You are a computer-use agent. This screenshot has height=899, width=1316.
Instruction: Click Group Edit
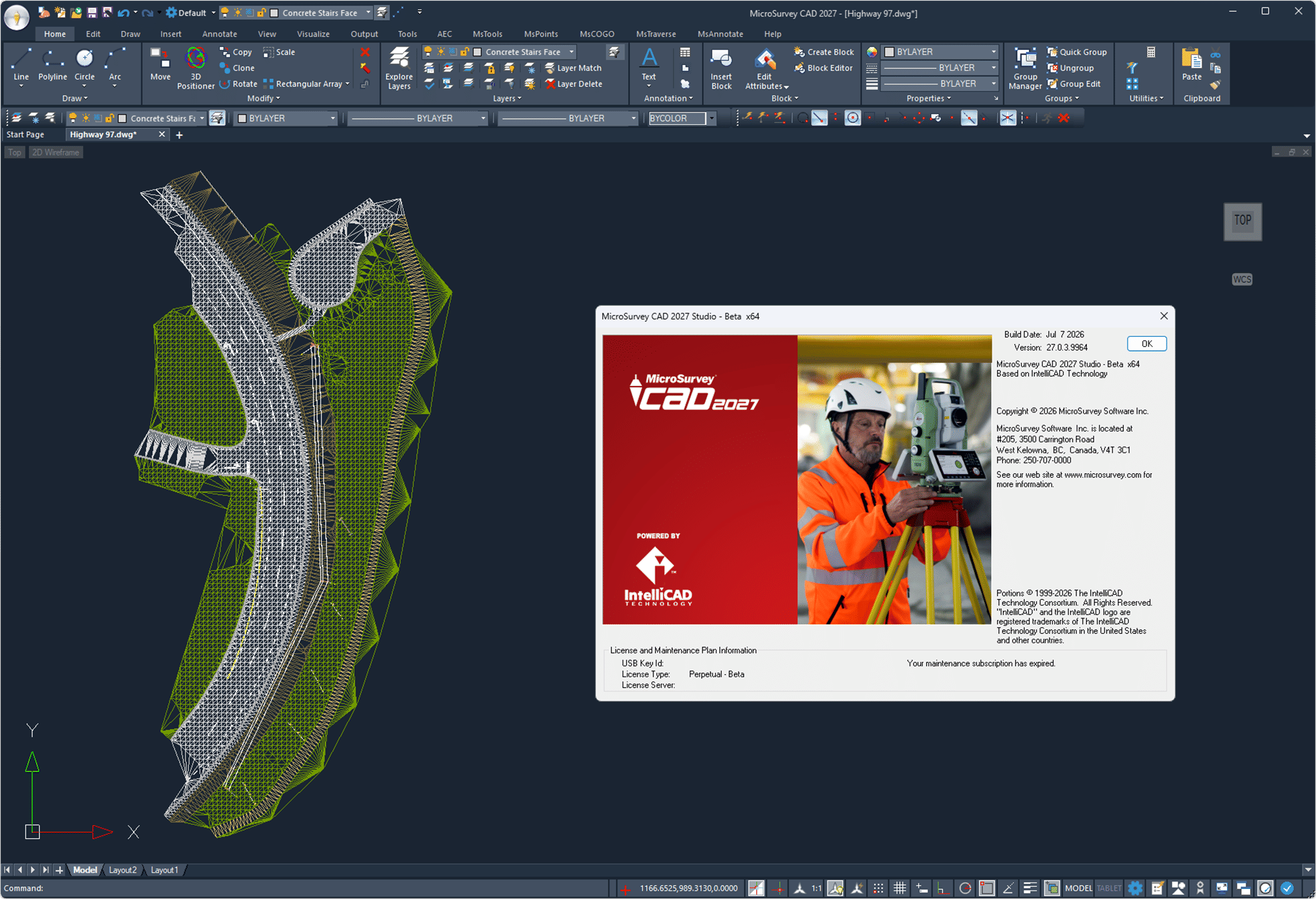(1074, 84)
